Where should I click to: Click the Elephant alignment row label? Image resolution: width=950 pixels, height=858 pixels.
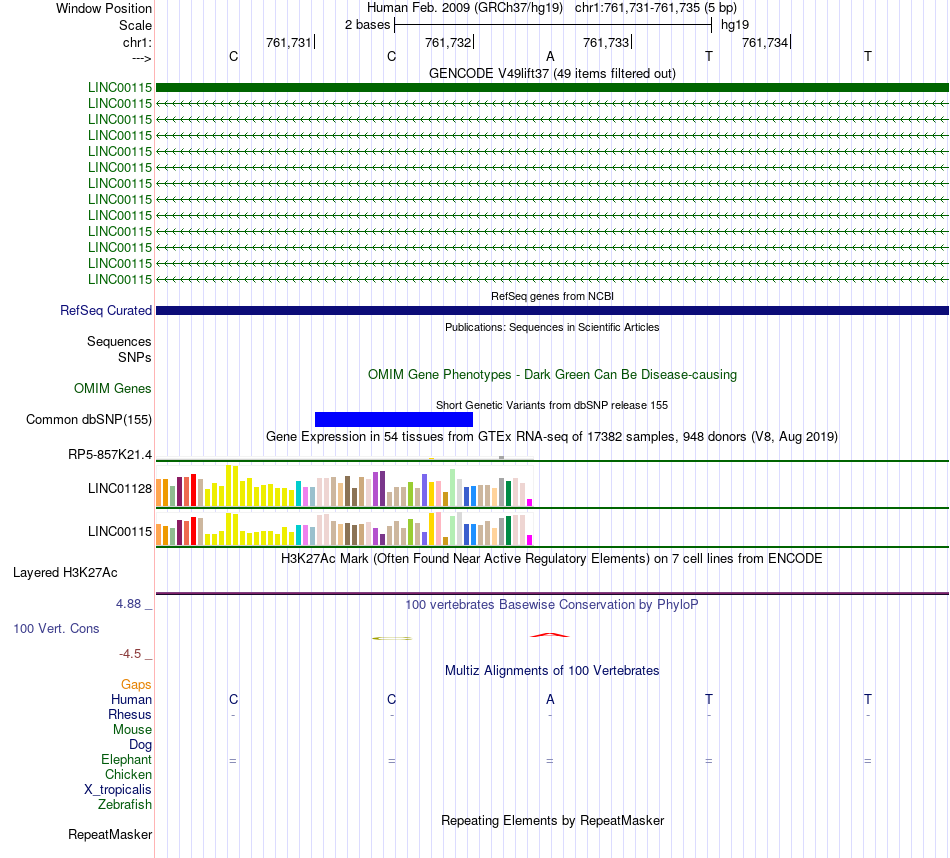tap(126, 759)
